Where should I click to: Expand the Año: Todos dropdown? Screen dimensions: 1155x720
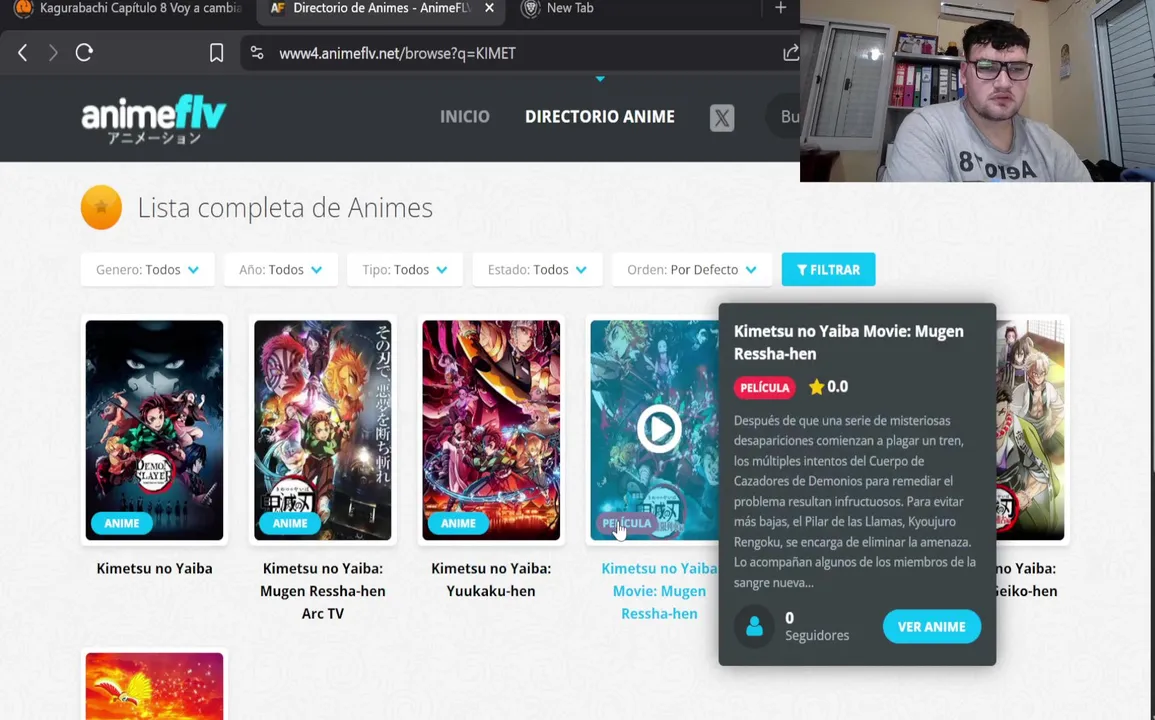tap(281, 270)
